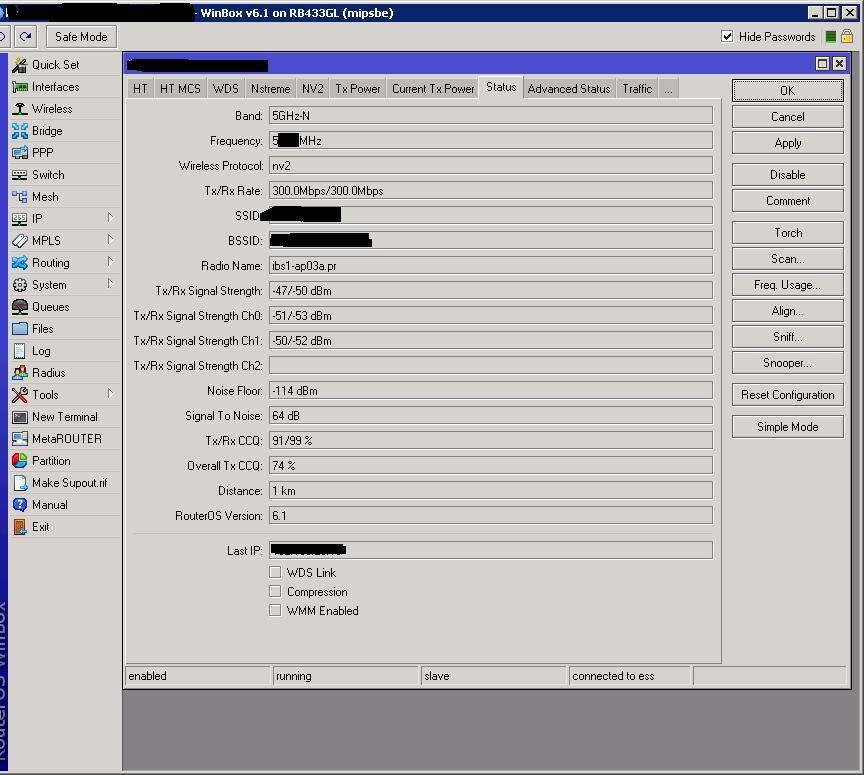Open the Bridge menu icon

[20, 131]
